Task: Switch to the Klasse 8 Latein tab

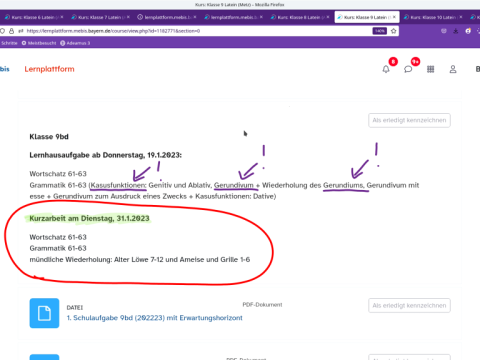Action: click(x=300, y=17)
